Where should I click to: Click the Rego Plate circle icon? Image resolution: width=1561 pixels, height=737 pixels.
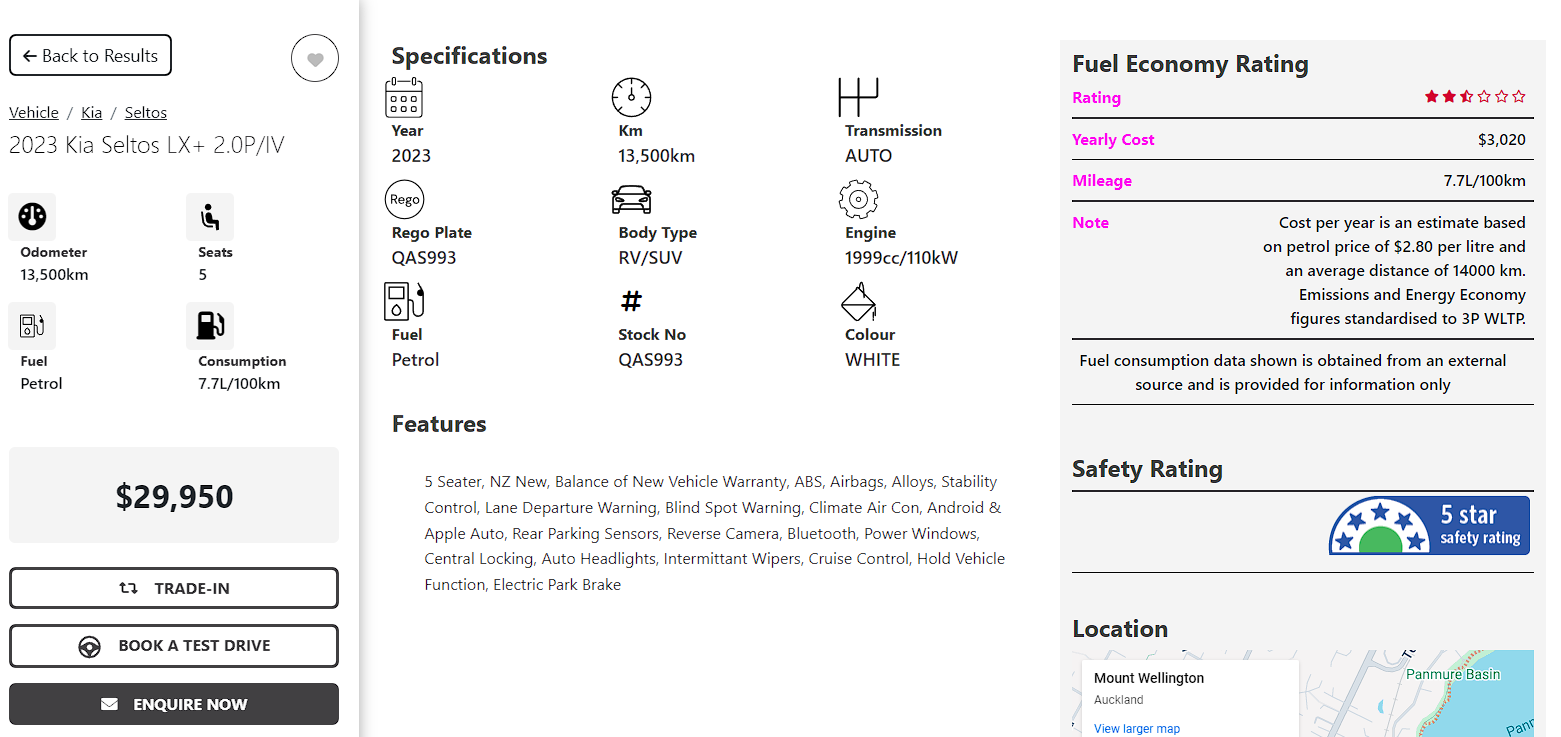click(405, 199)
